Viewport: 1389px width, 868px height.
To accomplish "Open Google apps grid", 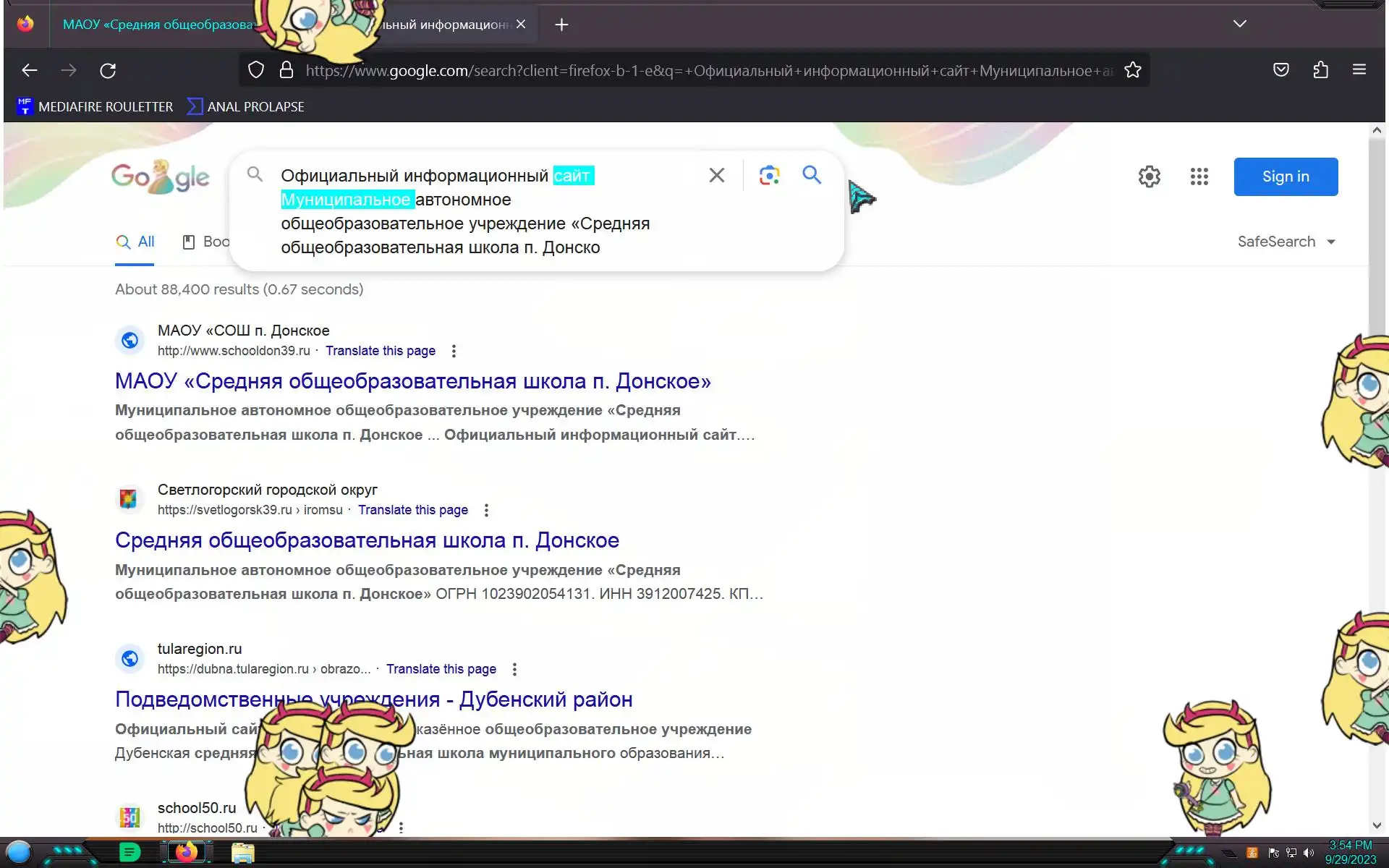I will coord(1199,176).
